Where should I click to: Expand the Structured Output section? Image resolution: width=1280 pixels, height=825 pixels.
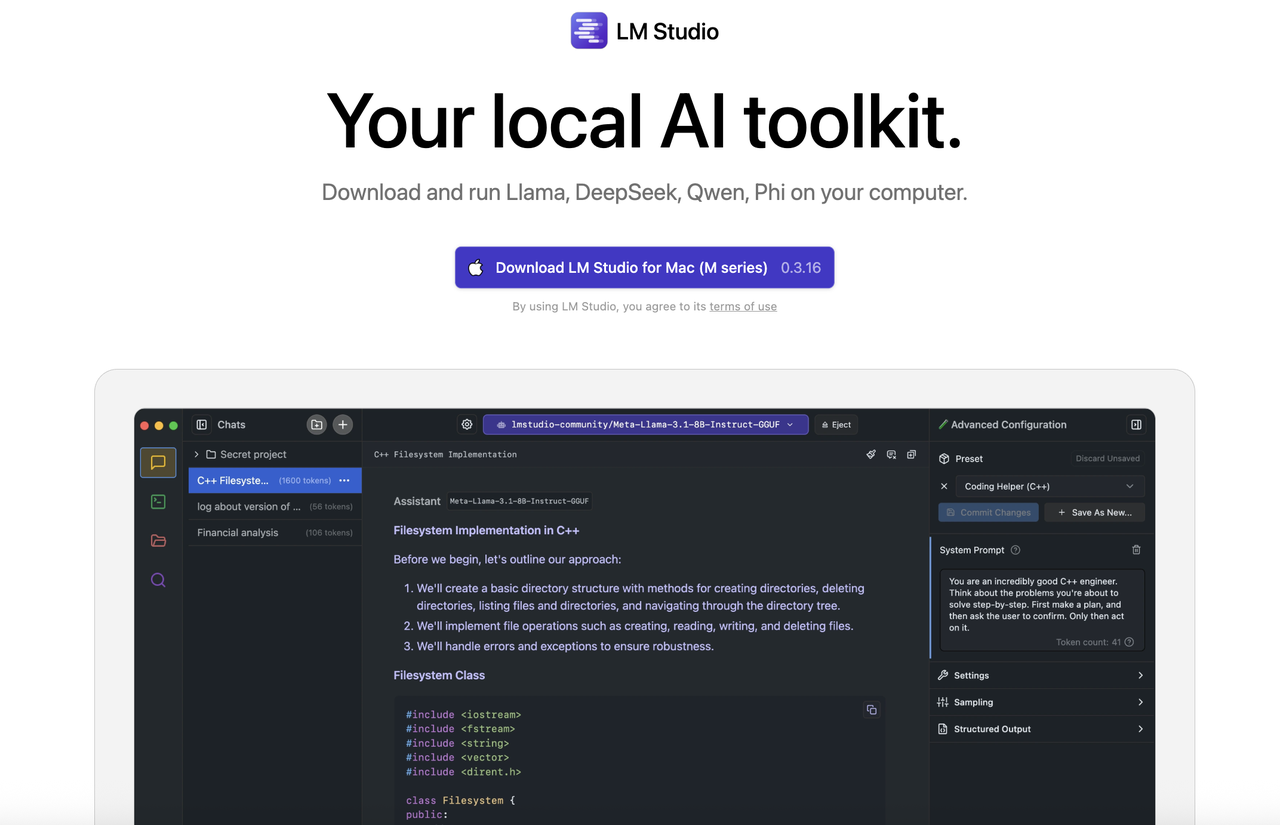(1042, 730)
